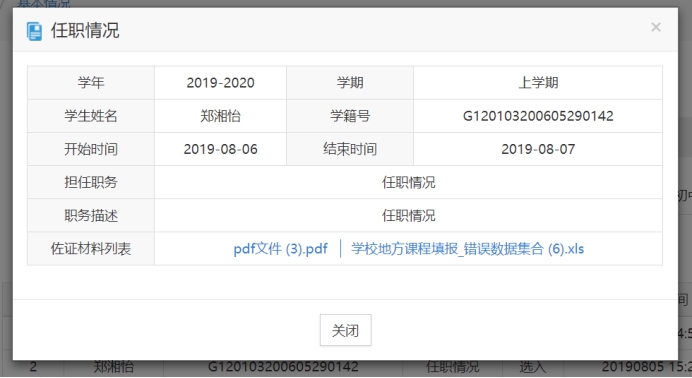
Task: Select the student ID G120103200605290142 in the dialog
Action: 538,116
